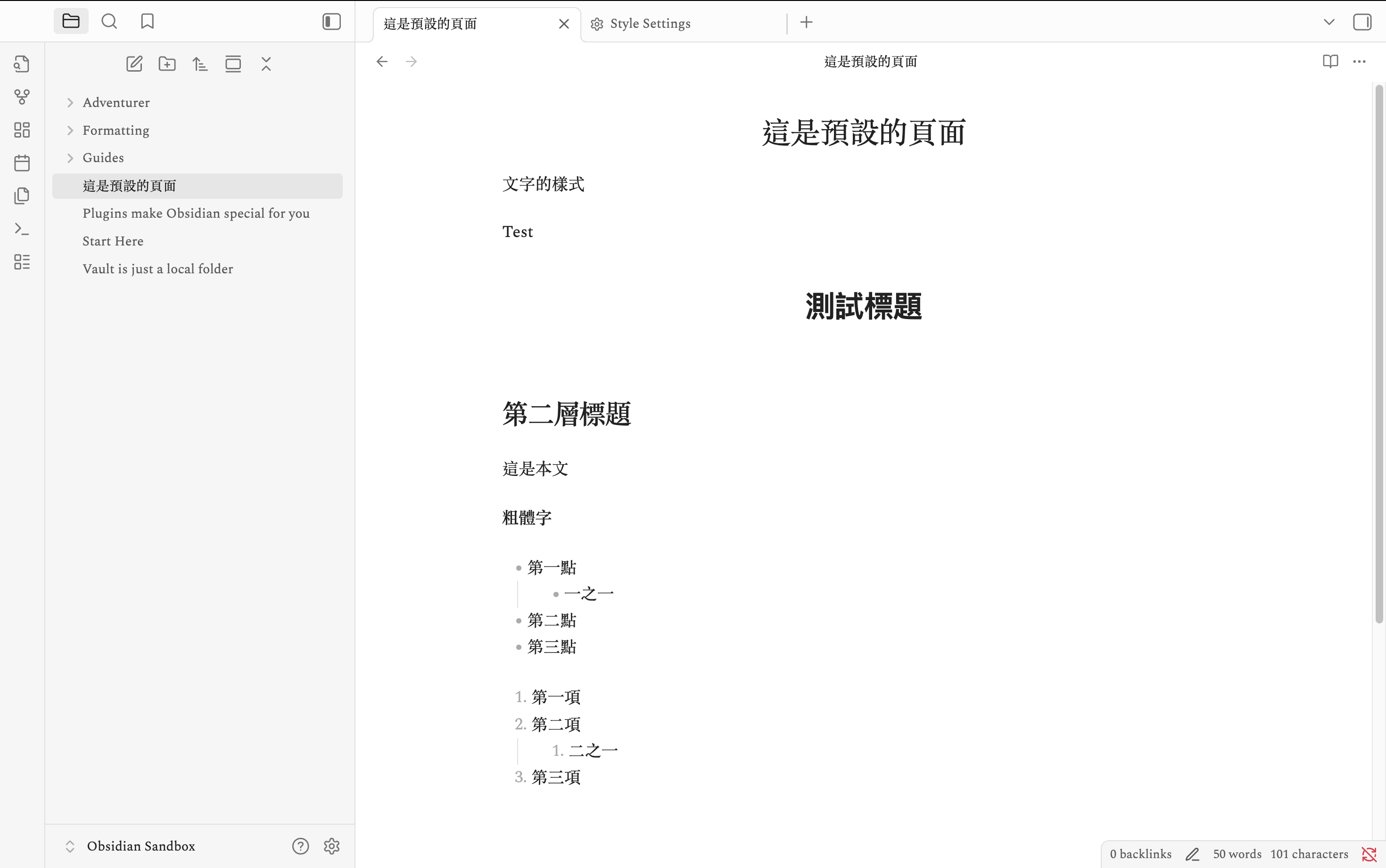
Task: Open the Search sidebar tab
Action: coord(109,22)
